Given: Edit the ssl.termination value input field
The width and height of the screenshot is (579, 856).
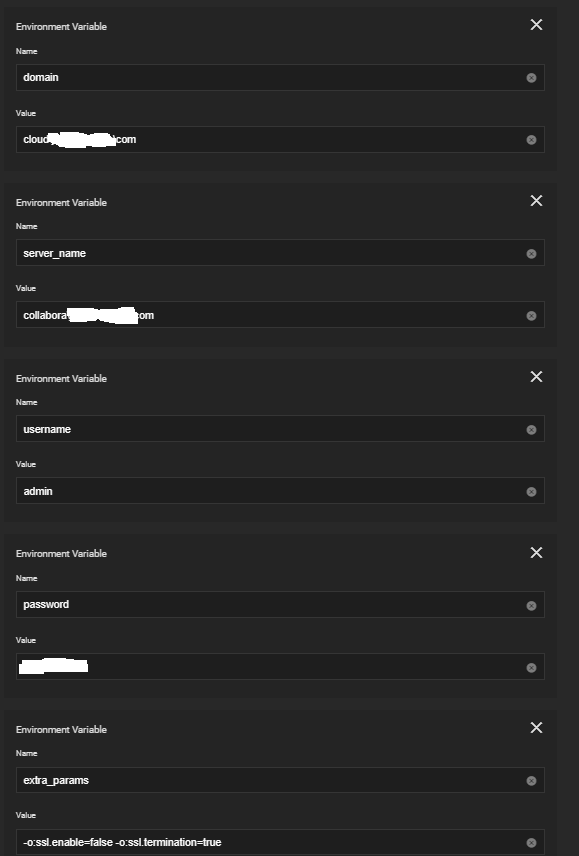Looking at the screenshot, I should coord(280,842).
